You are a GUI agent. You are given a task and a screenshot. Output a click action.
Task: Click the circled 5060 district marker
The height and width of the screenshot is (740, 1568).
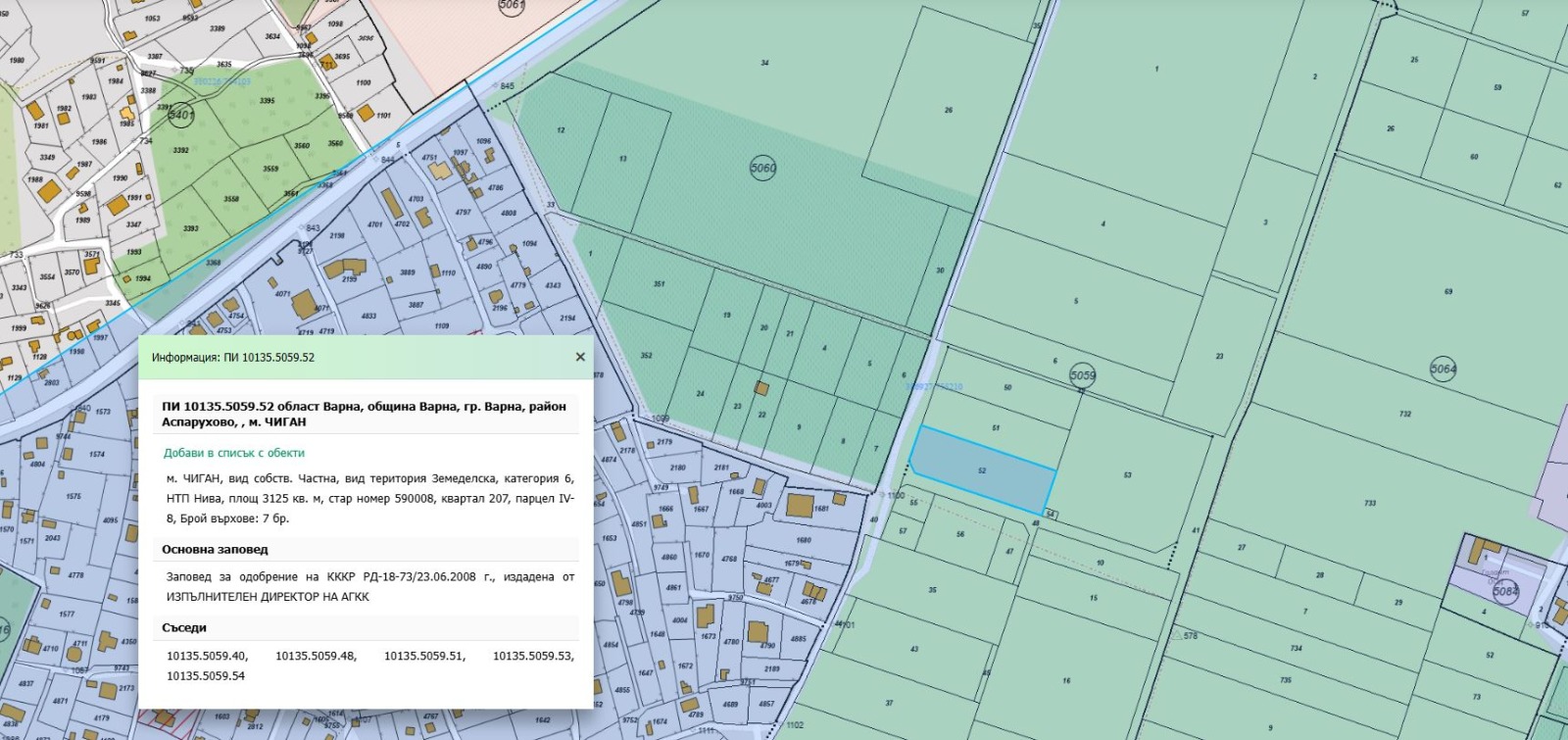(x=762, y=168)
